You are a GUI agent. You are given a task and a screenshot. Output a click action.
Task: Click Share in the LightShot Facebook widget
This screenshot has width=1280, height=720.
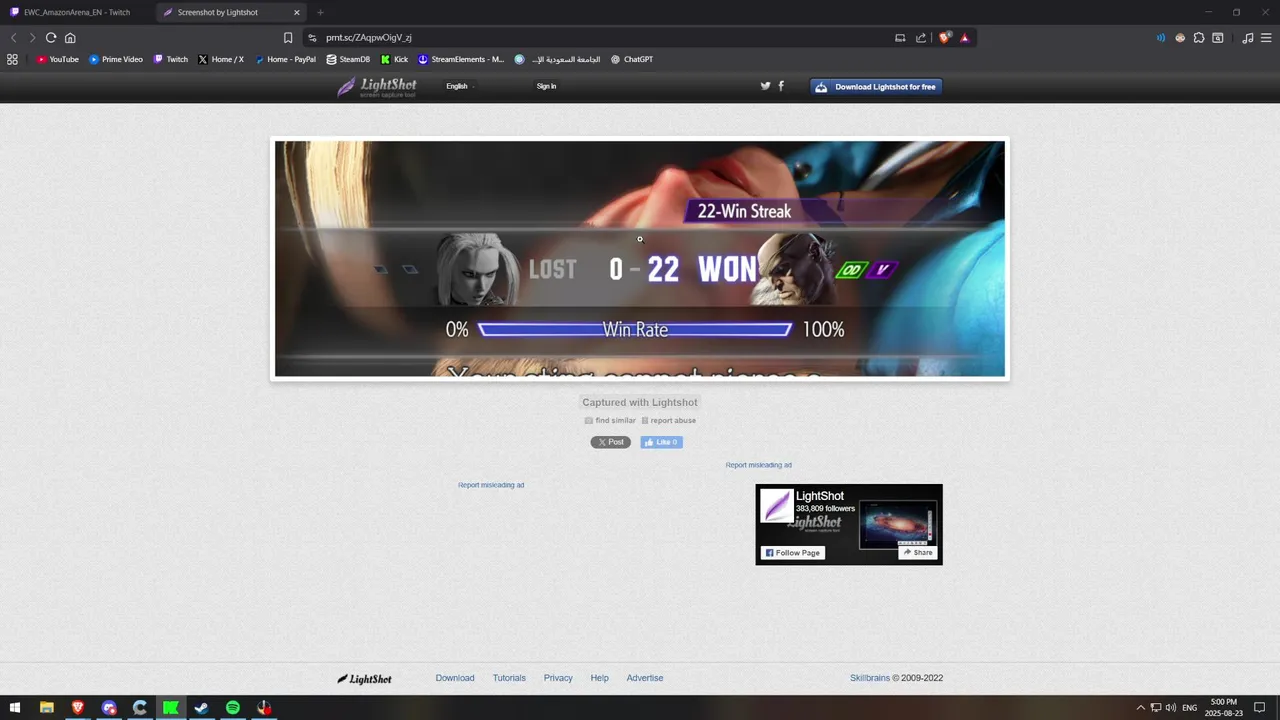point(917,553)
